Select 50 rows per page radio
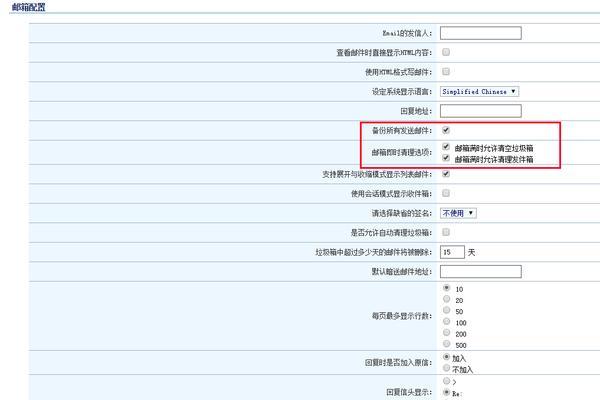Screen dimensions: 600x400 coord(446,310)
